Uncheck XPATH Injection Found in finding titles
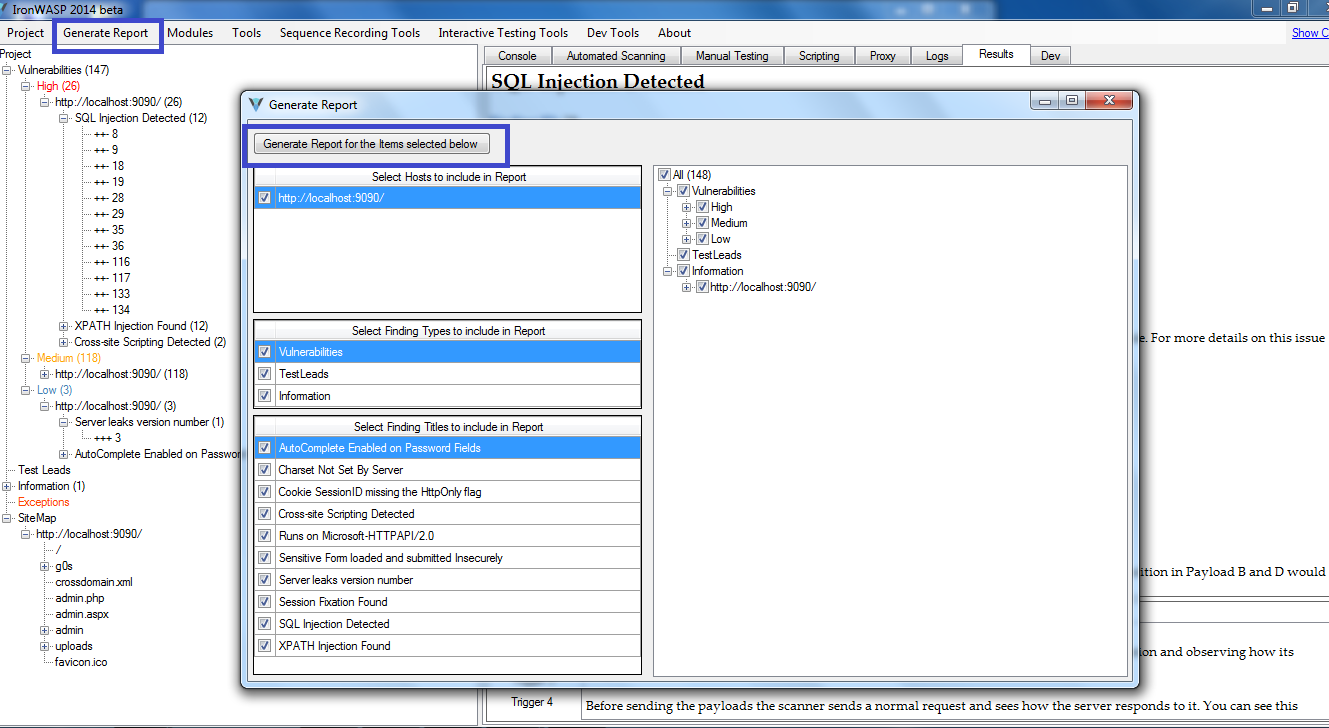This screenshot has height=728, width=1329. [x=264, y=645]
